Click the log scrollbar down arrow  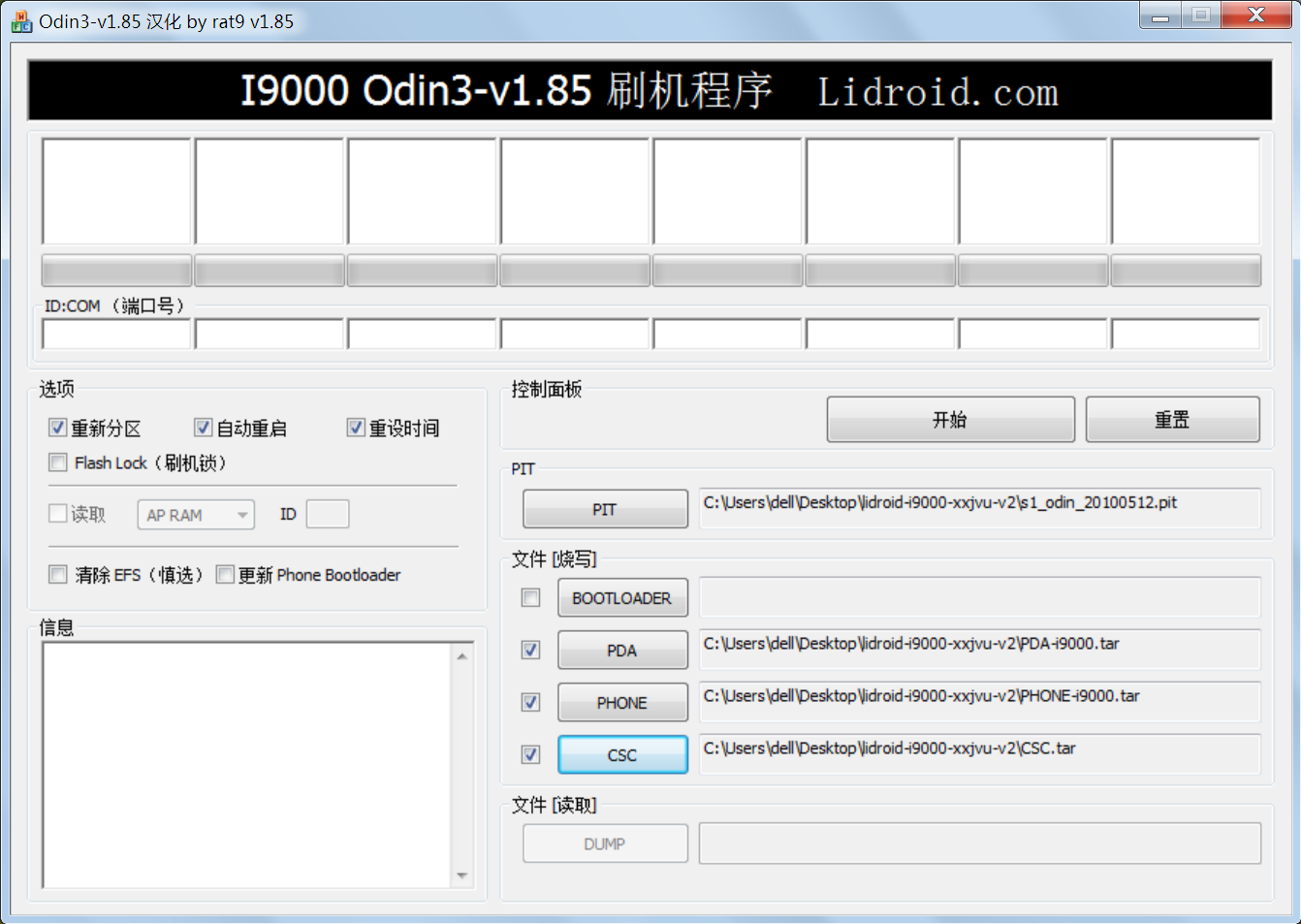[462, 876]
